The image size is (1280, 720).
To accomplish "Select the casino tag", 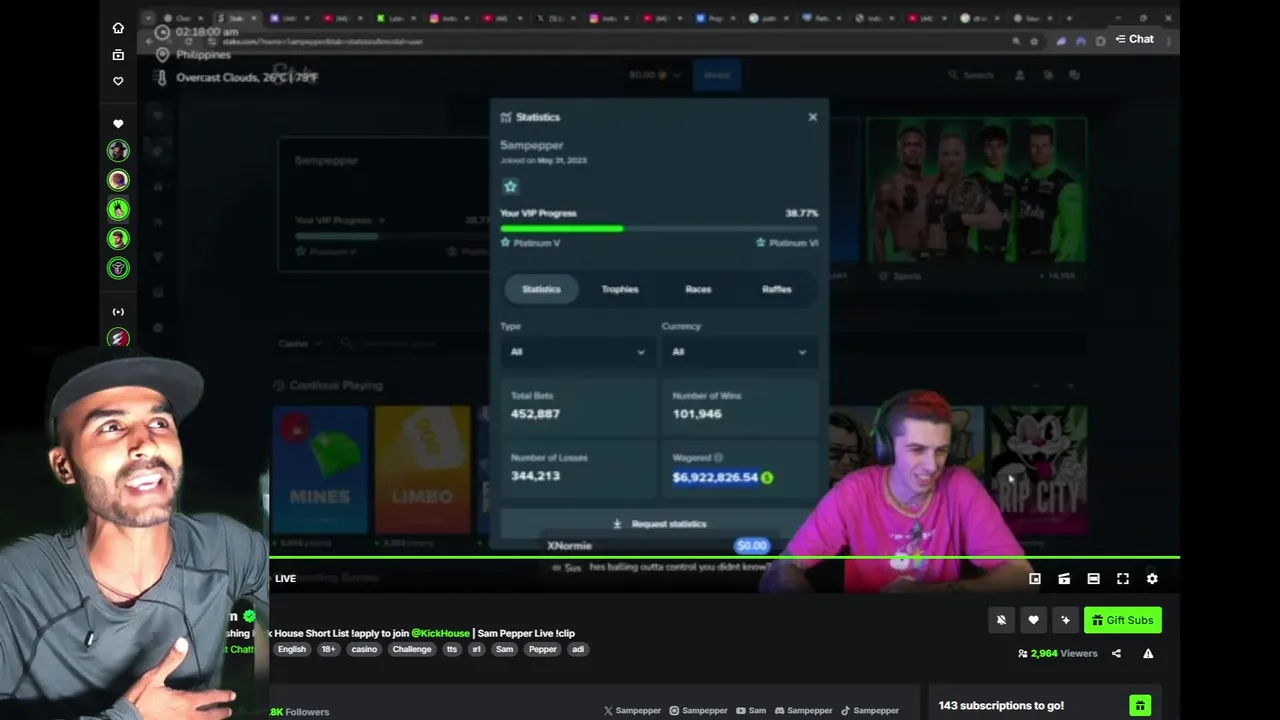I will [x=364, y=649].
